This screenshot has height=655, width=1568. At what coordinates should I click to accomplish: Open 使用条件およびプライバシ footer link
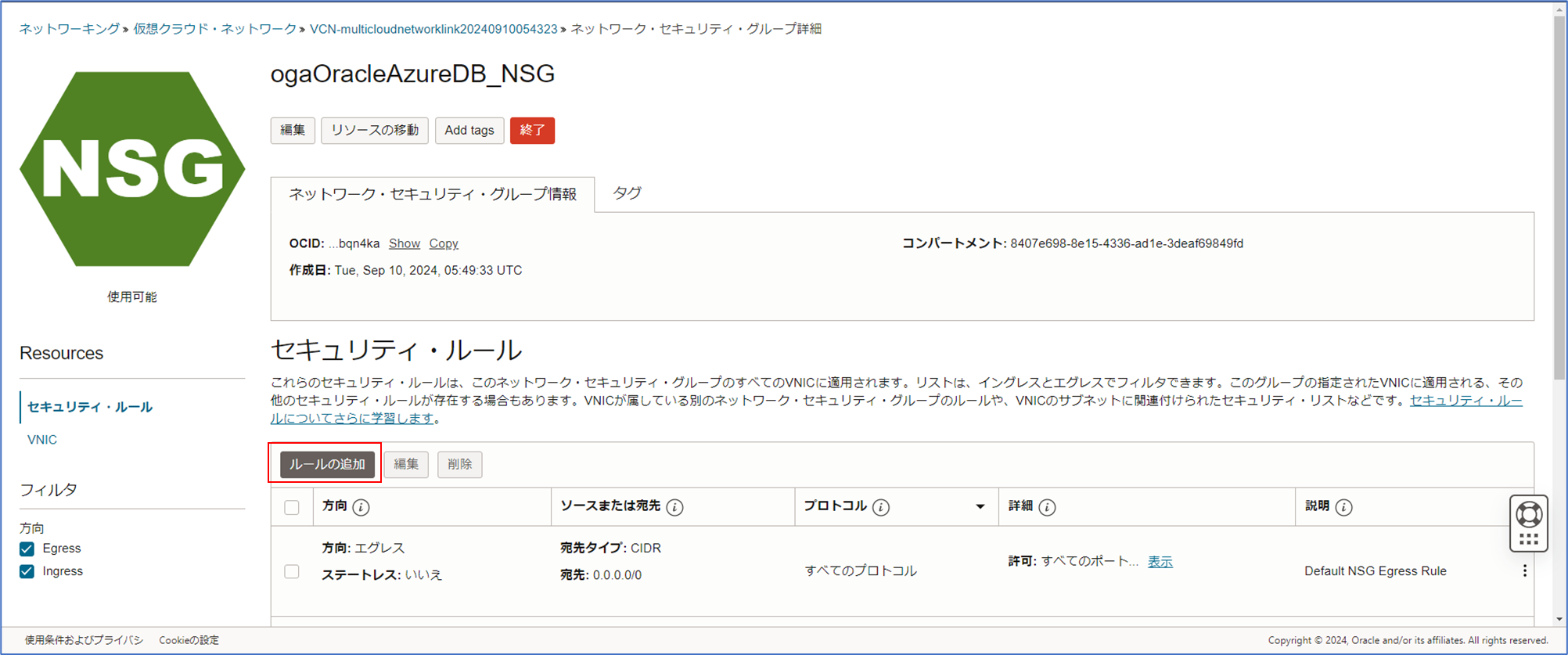tap(84, 640)
